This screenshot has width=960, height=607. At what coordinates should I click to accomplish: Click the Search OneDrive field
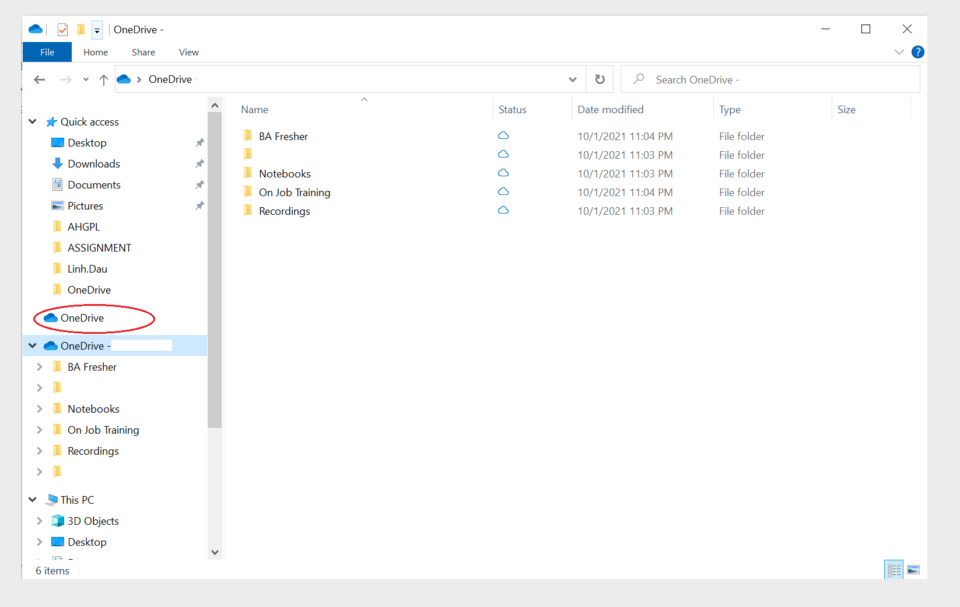770,80
